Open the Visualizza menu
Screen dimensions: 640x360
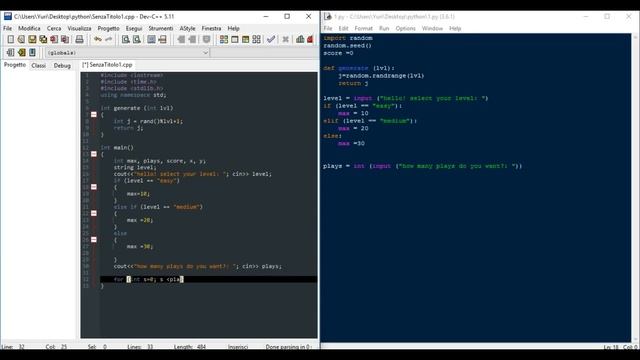[79, 28]
